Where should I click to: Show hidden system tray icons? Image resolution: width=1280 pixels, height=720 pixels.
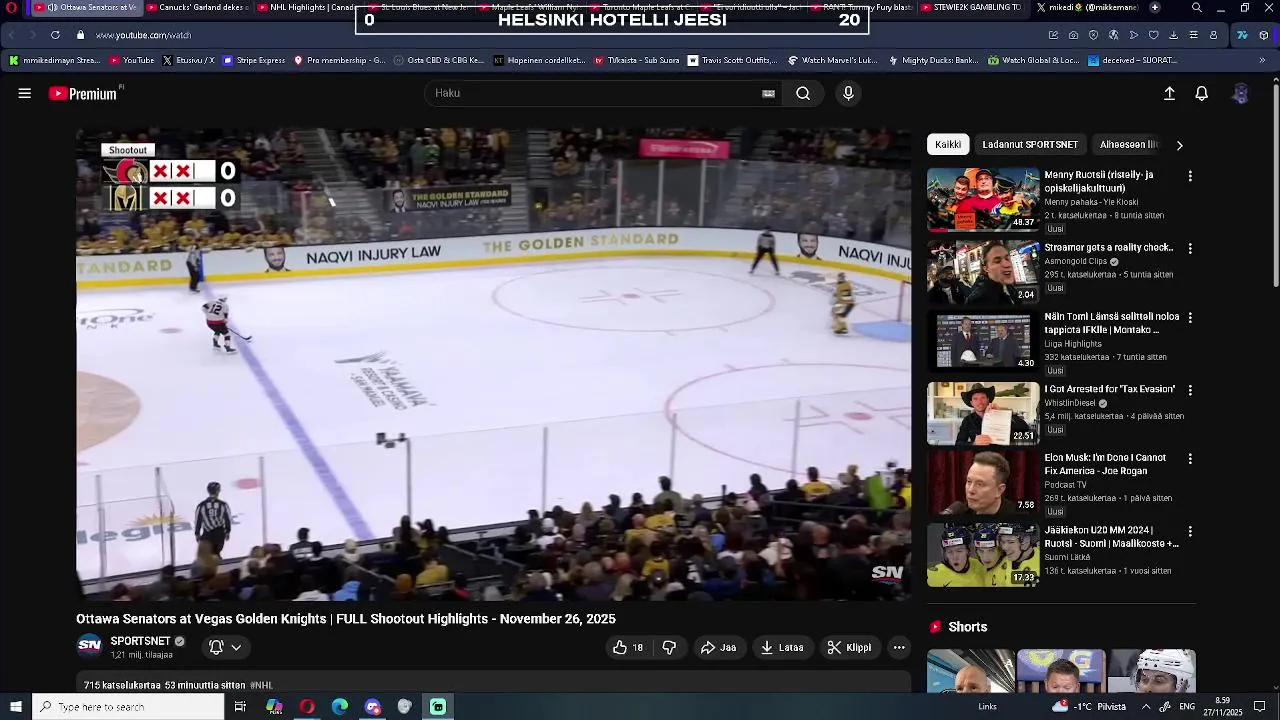click(1146, 707)
